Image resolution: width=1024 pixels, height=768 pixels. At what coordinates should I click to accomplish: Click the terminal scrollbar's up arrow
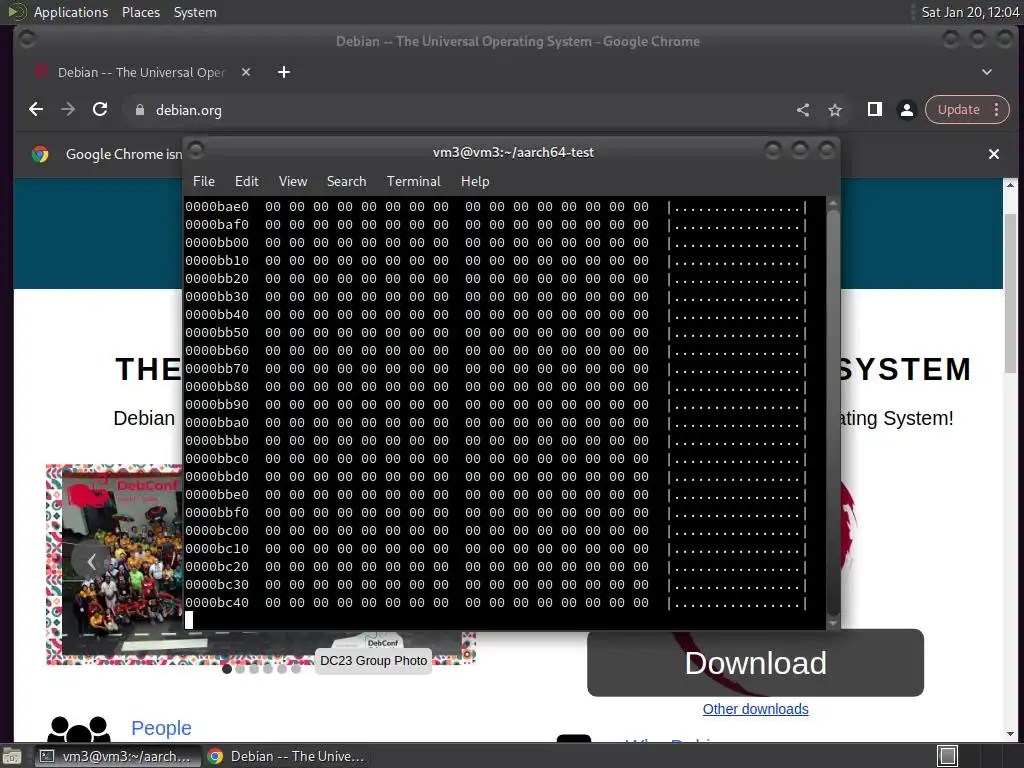point(833,204)
